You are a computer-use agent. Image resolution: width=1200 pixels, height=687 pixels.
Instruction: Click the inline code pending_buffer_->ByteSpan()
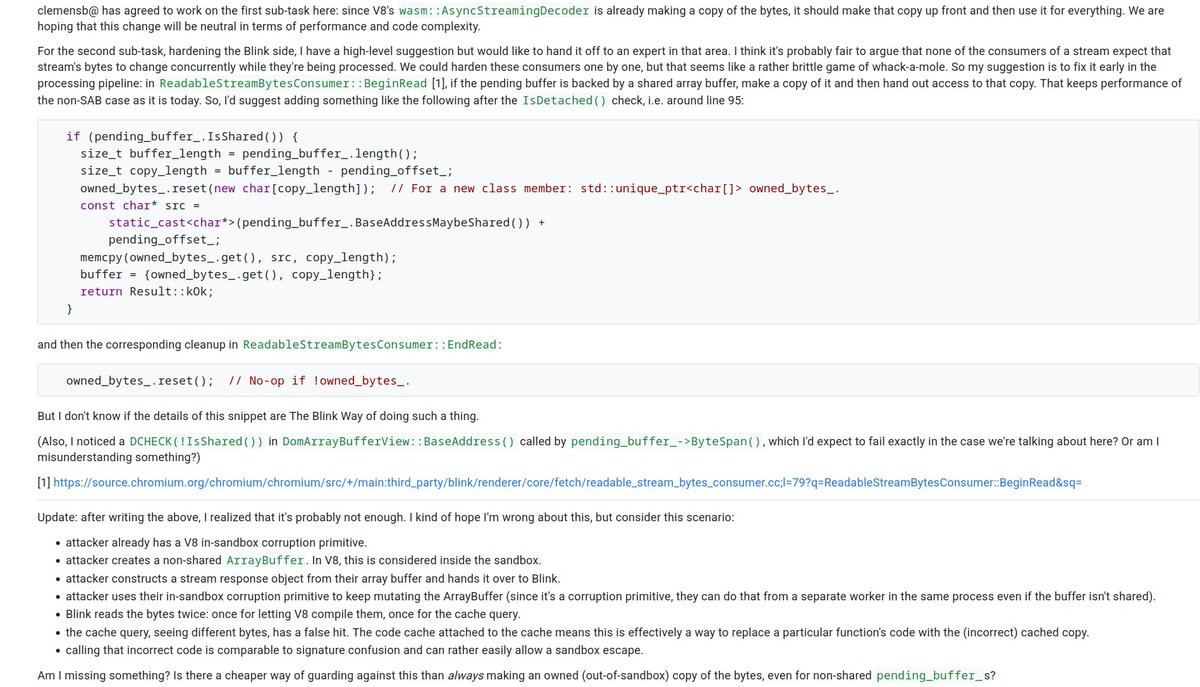coord(667,441)
